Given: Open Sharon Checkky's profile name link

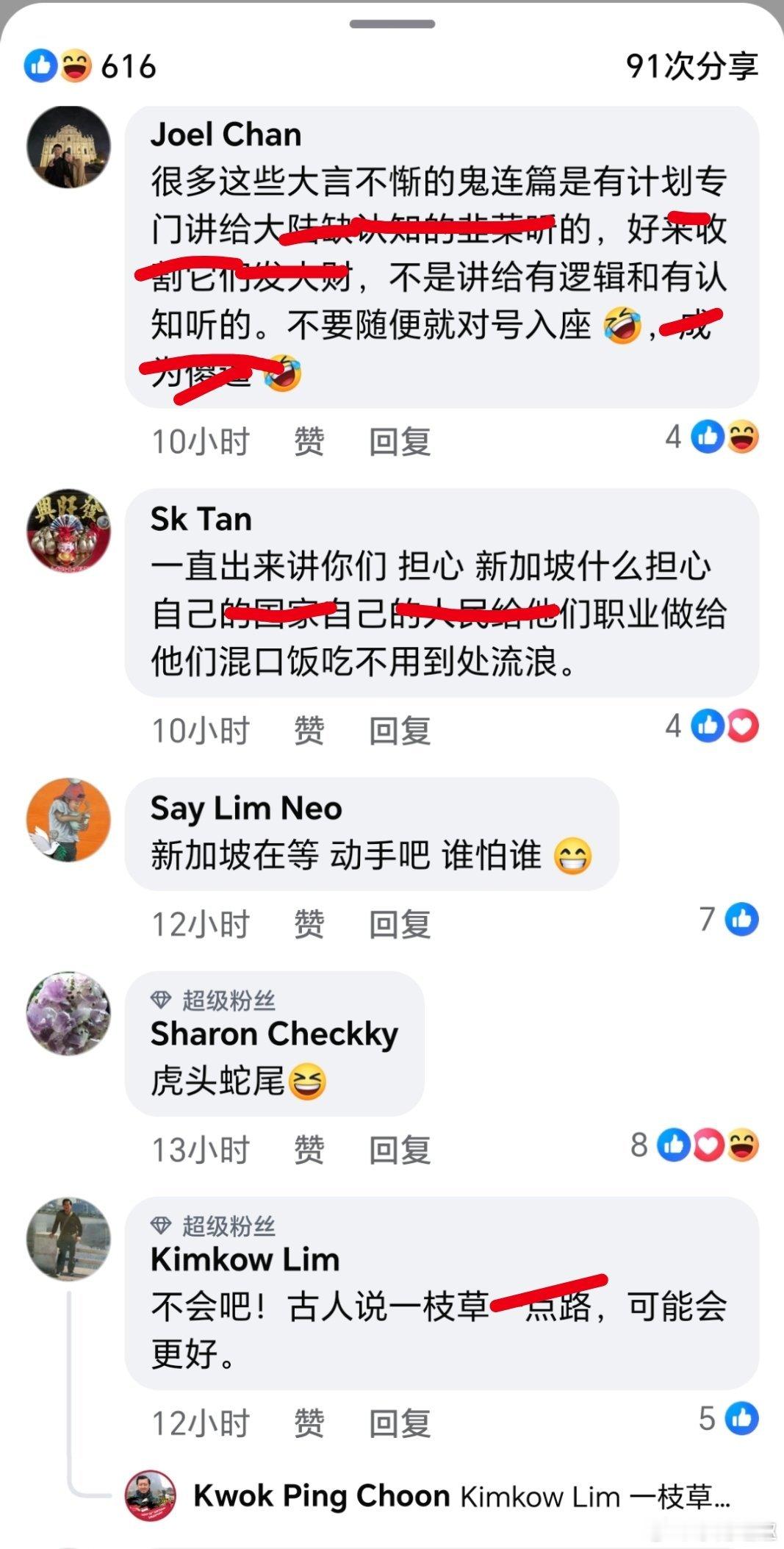Looking at the screenshot, I should point(274,1034).
